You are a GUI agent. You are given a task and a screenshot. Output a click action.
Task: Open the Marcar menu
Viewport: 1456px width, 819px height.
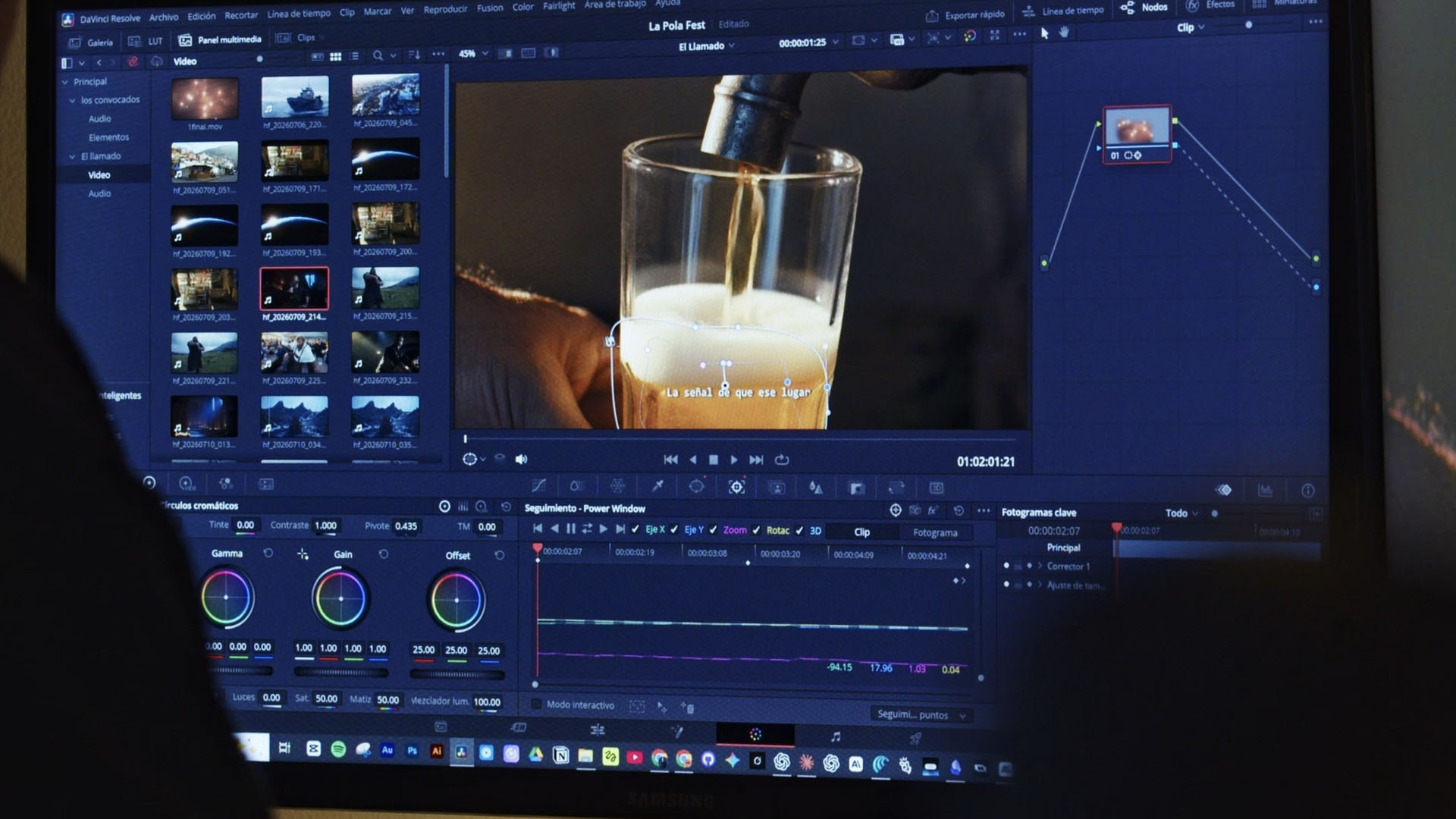point(378,11)
